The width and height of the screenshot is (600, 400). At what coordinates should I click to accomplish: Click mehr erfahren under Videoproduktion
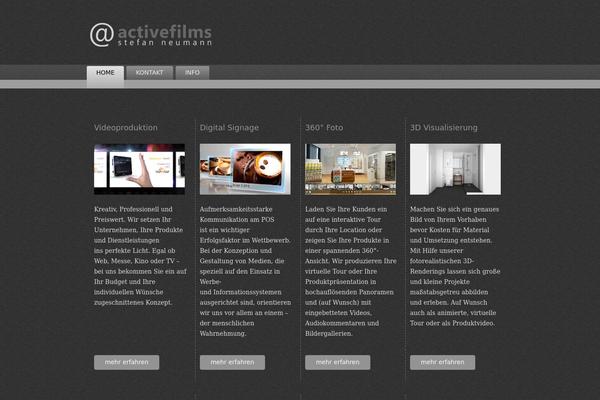point(127,362)
